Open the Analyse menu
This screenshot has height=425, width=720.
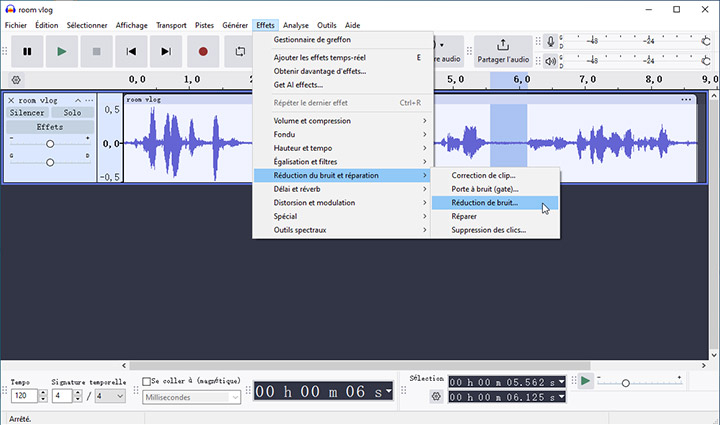tap(295, 24)
